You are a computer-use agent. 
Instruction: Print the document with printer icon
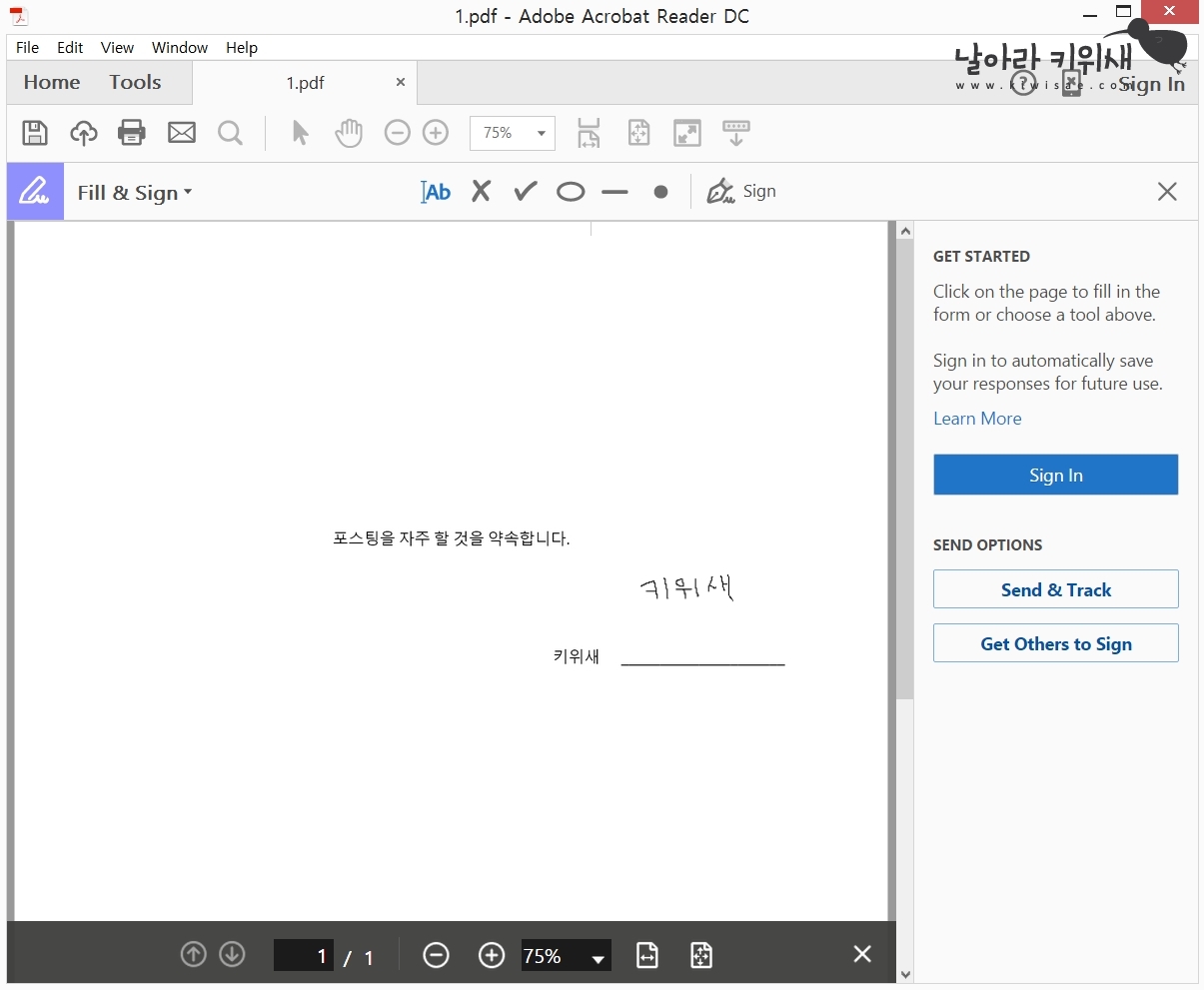(x=132, y=133)
